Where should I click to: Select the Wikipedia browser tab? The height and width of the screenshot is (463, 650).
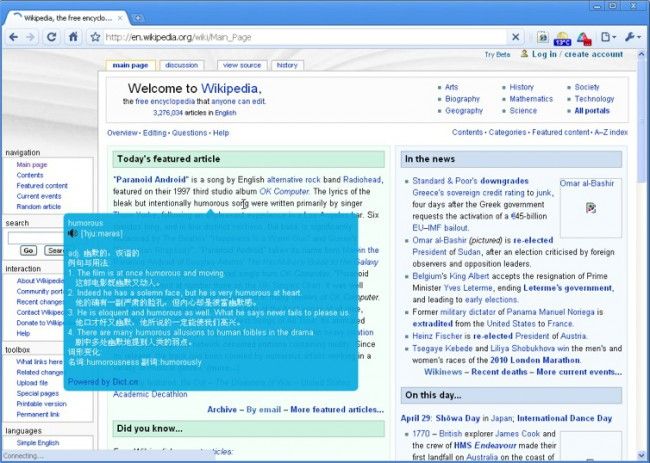[x=66, y=18]
